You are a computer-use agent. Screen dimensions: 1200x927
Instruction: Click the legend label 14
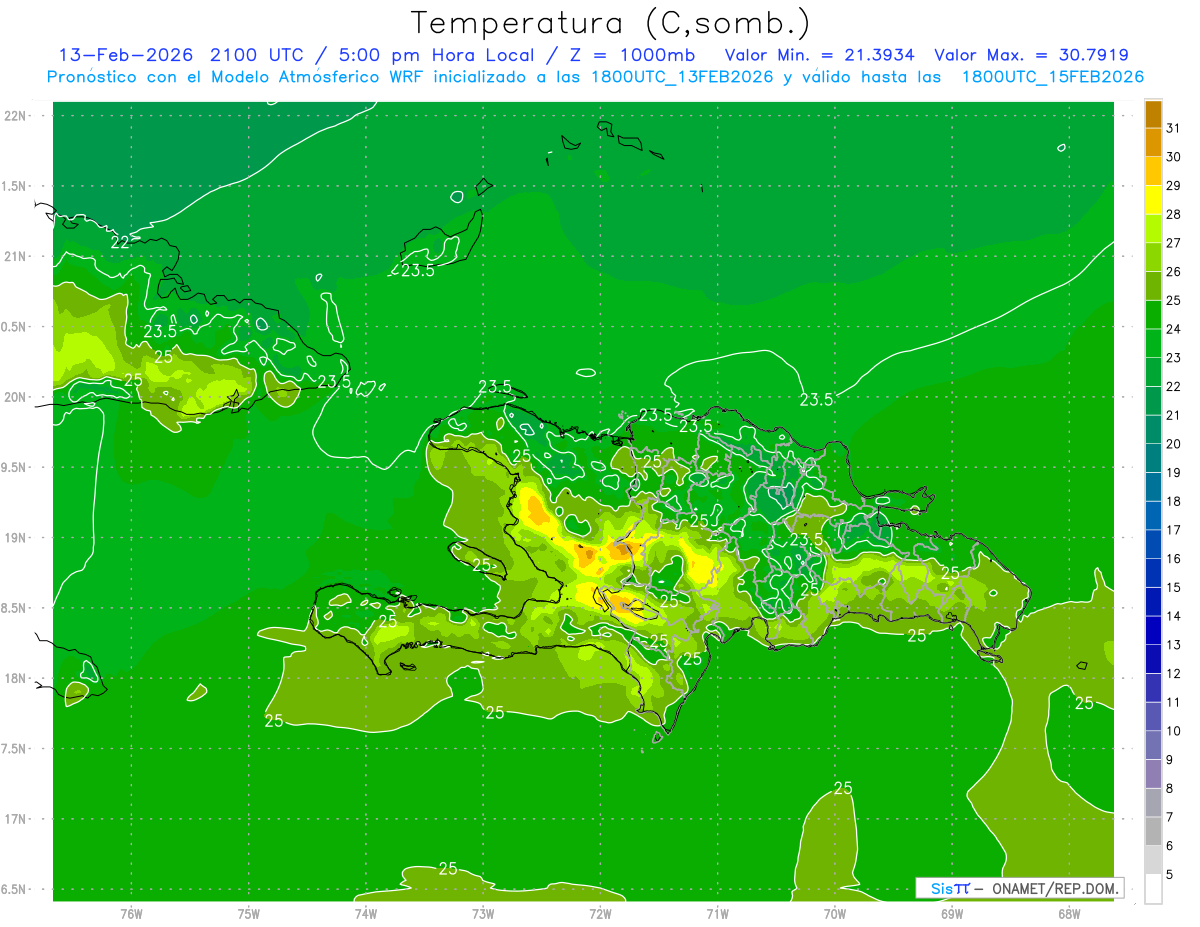pos(1173,616)
